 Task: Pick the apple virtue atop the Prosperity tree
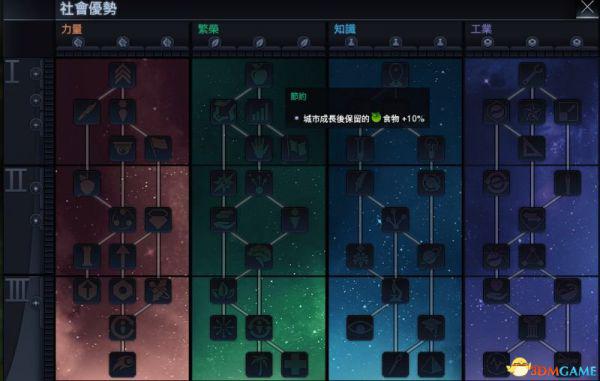pyautogui.click(x=259, y=75)
